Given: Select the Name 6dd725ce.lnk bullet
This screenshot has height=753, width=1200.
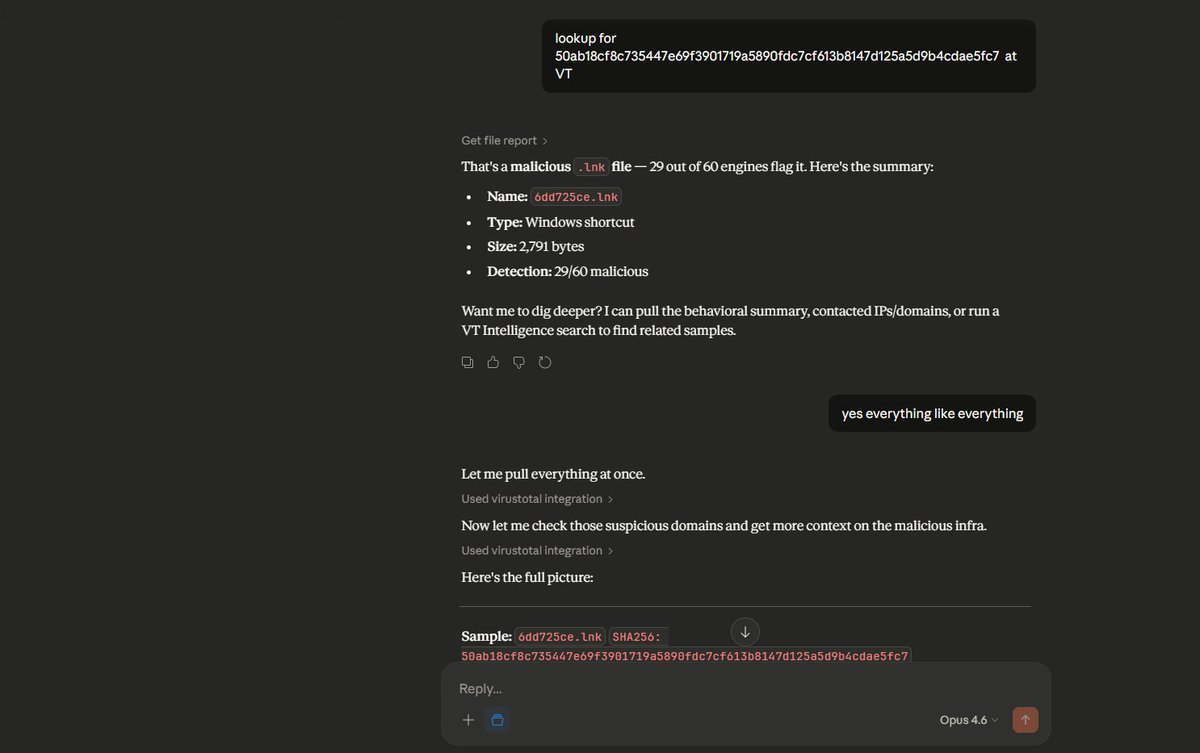Looking at the screenshot, I should pos(554,197).
